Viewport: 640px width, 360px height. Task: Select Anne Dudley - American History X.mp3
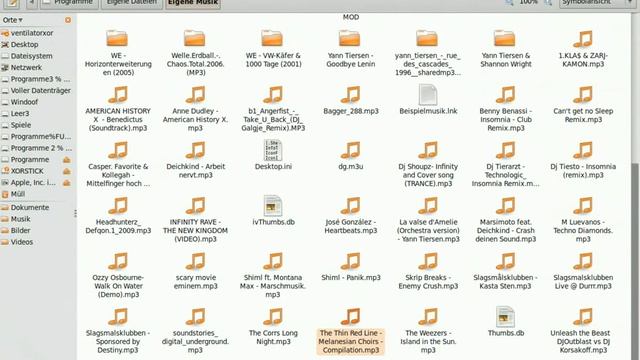[x=195, y=108]
